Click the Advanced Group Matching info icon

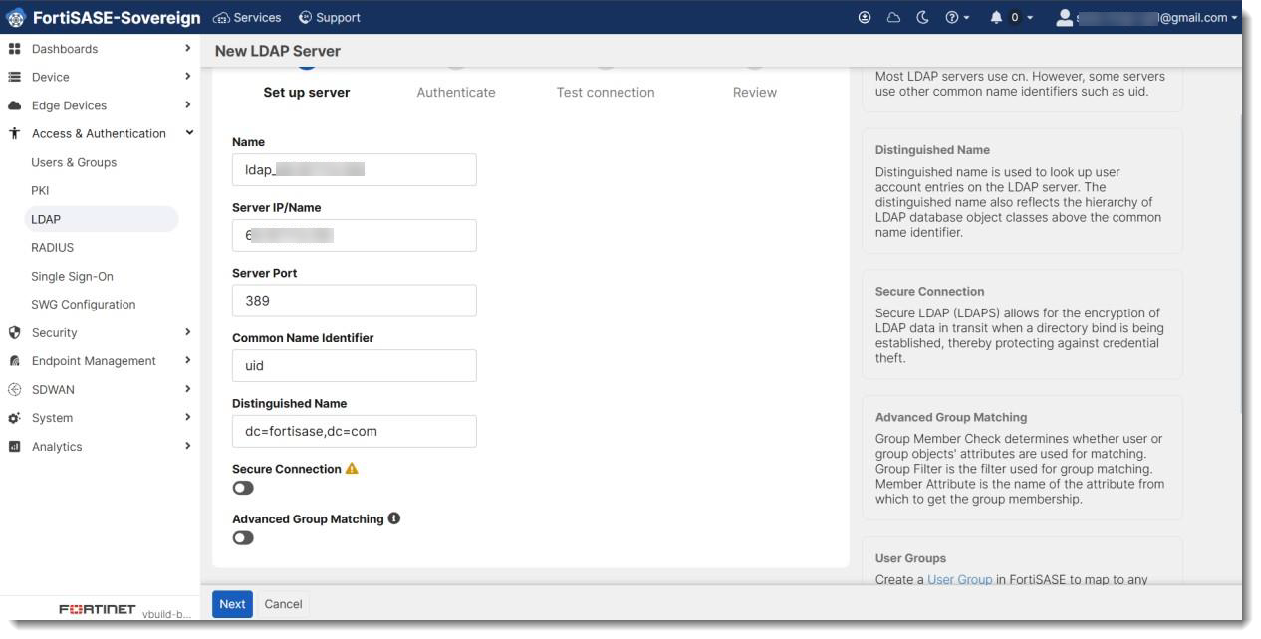pyautogui.click(x=394, y=518)
